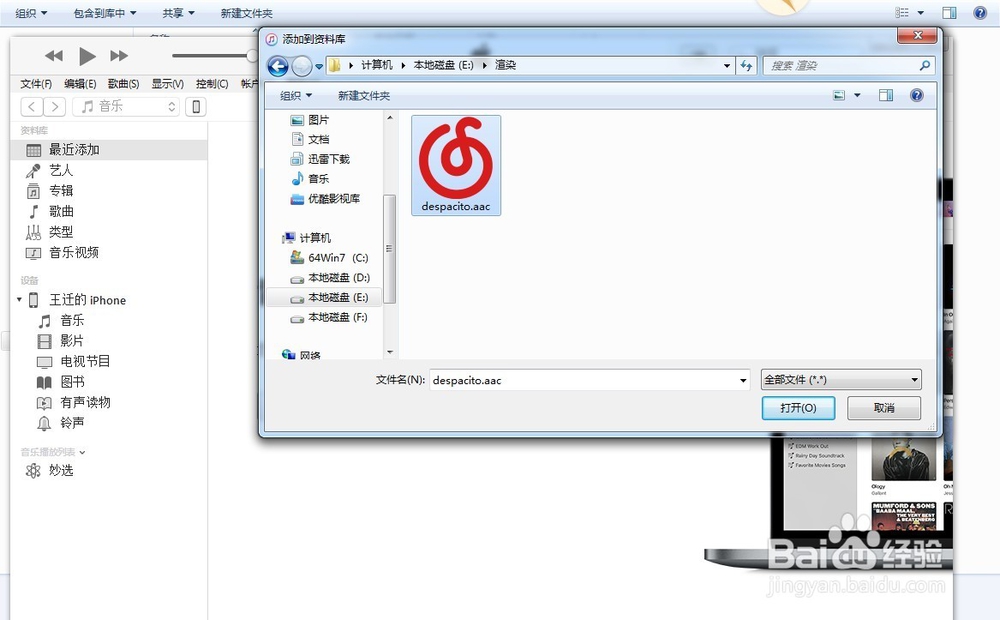
Task: Click dialog 新建文件夹 button
Action: point(364,96)
